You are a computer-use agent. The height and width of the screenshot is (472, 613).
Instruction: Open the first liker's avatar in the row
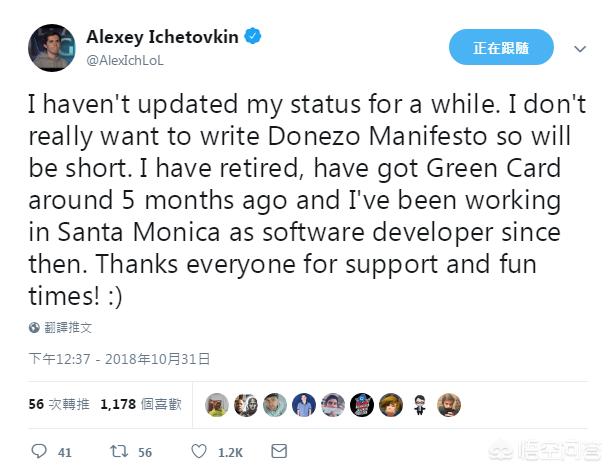tap(217, 405)
